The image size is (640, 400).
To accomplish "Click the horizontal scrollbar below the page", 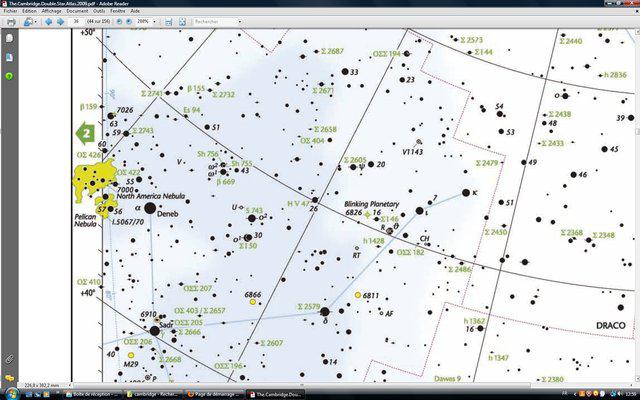I will (301, 384).
